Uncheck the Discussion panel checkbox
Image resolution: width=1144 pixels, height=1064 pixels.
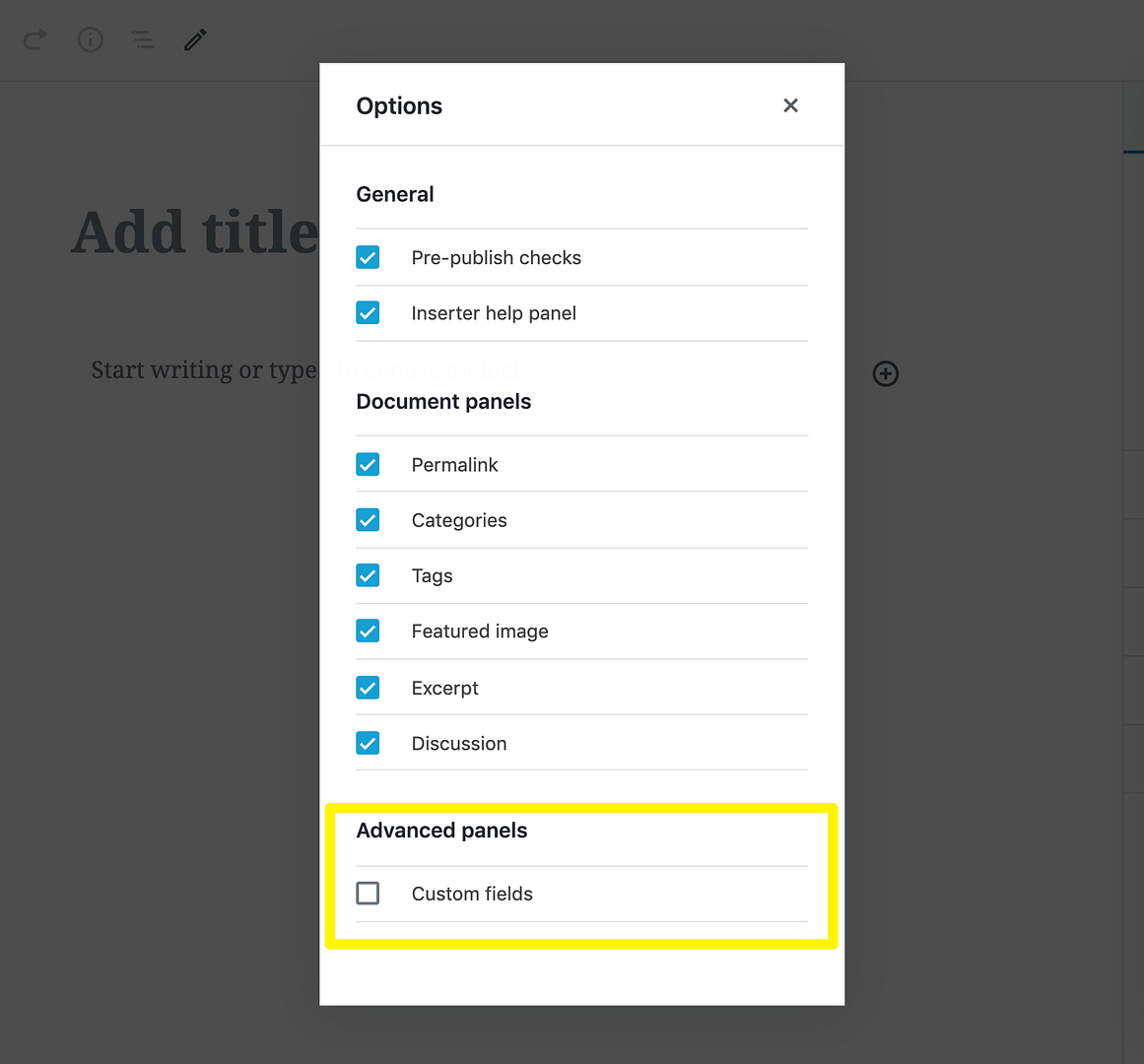click(x=368, y=743)
